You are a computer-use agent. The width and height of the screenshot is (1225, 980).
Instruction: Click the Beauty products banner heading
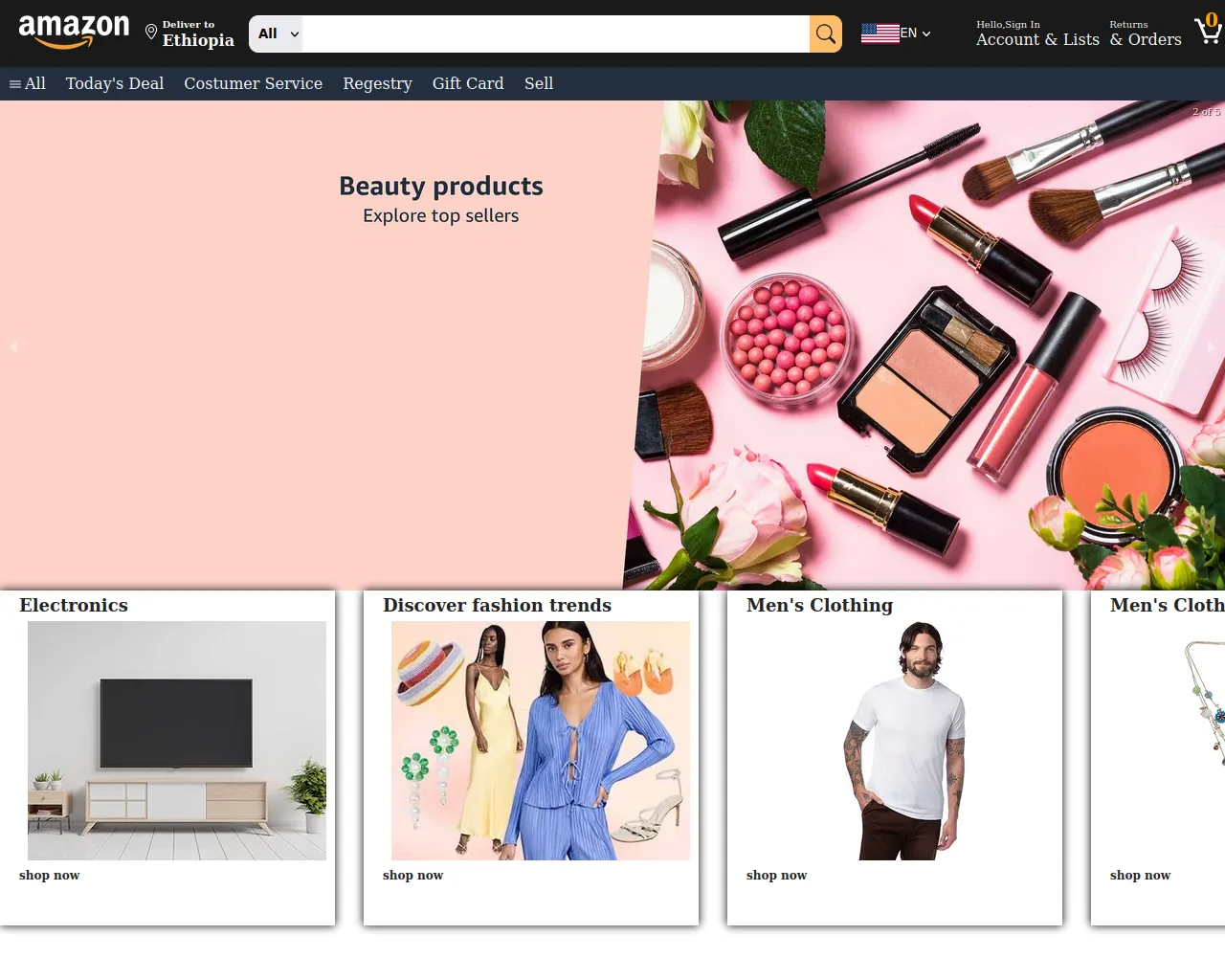click(441, 186)
